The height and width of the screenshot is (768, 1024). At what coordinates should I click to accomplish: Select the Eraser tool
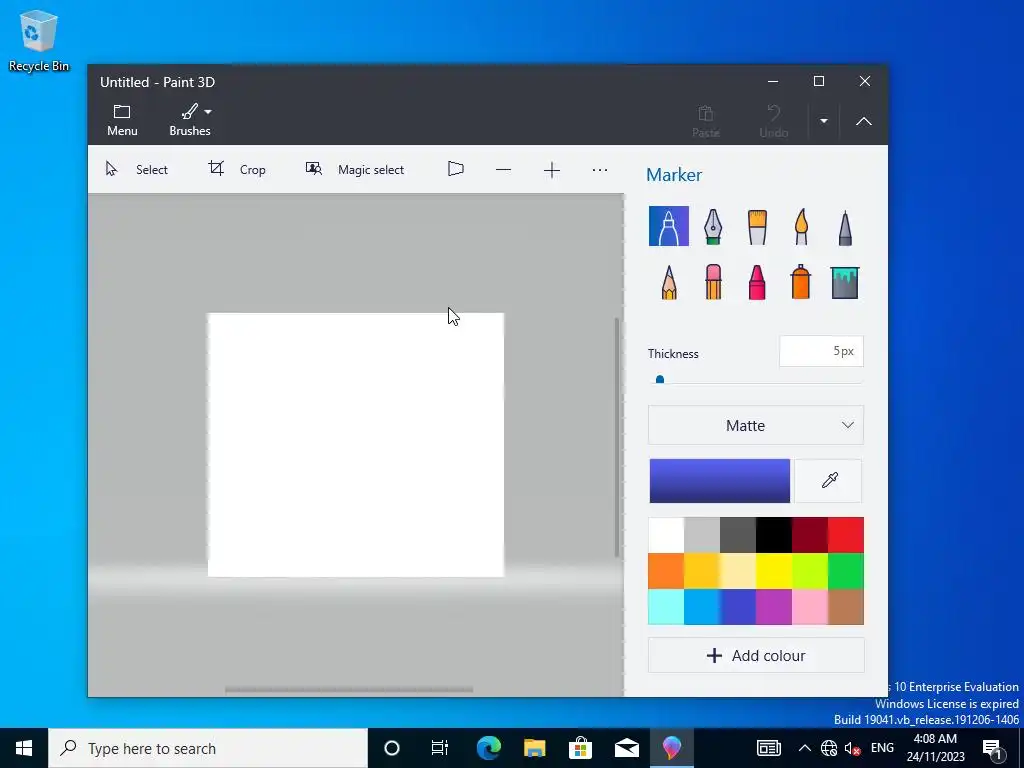coord(713,282)
